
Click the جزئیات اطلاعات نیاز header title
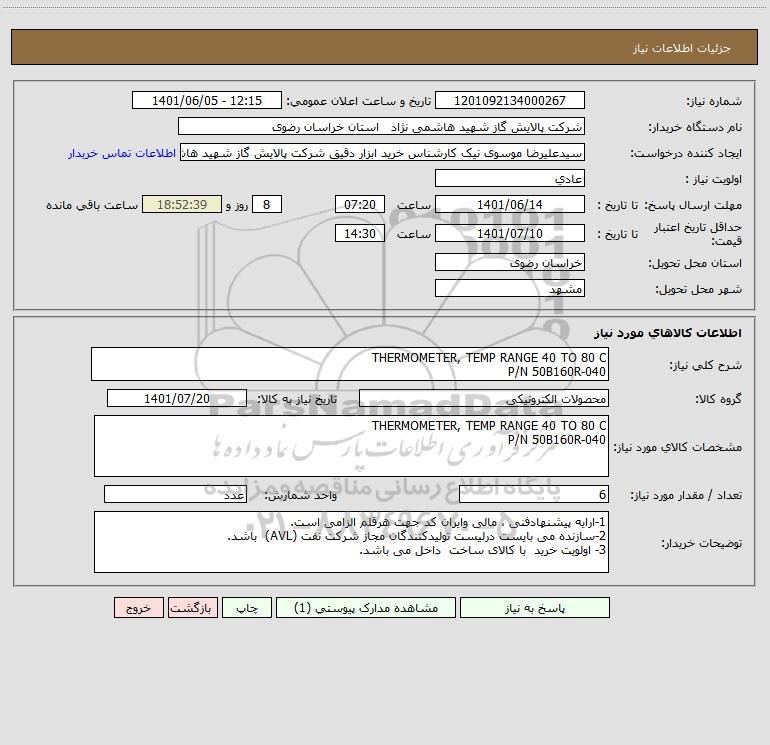point(681,48)
